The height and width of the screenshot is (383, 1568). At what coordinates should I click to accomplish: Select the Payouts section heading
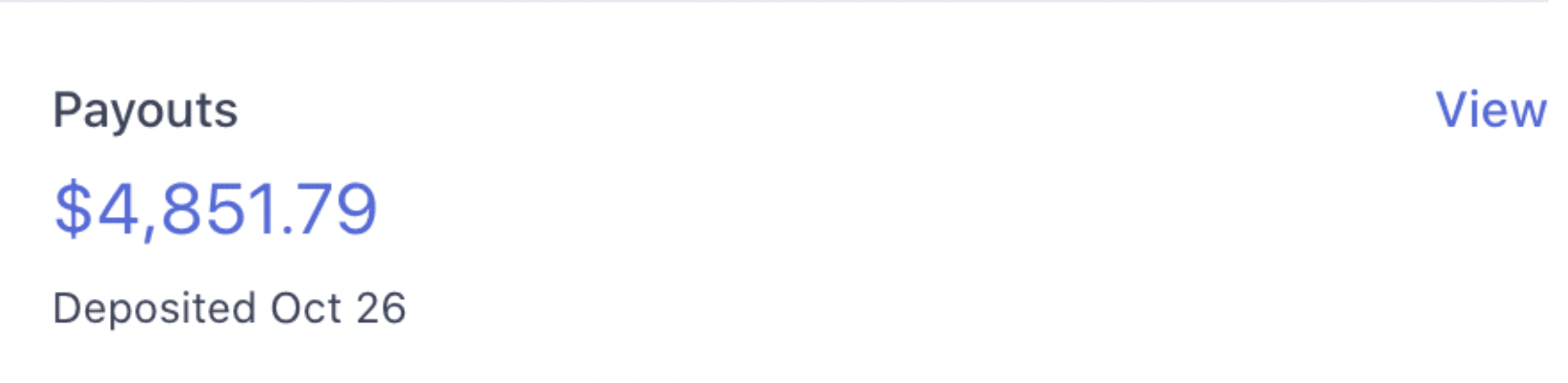[145, 111]
